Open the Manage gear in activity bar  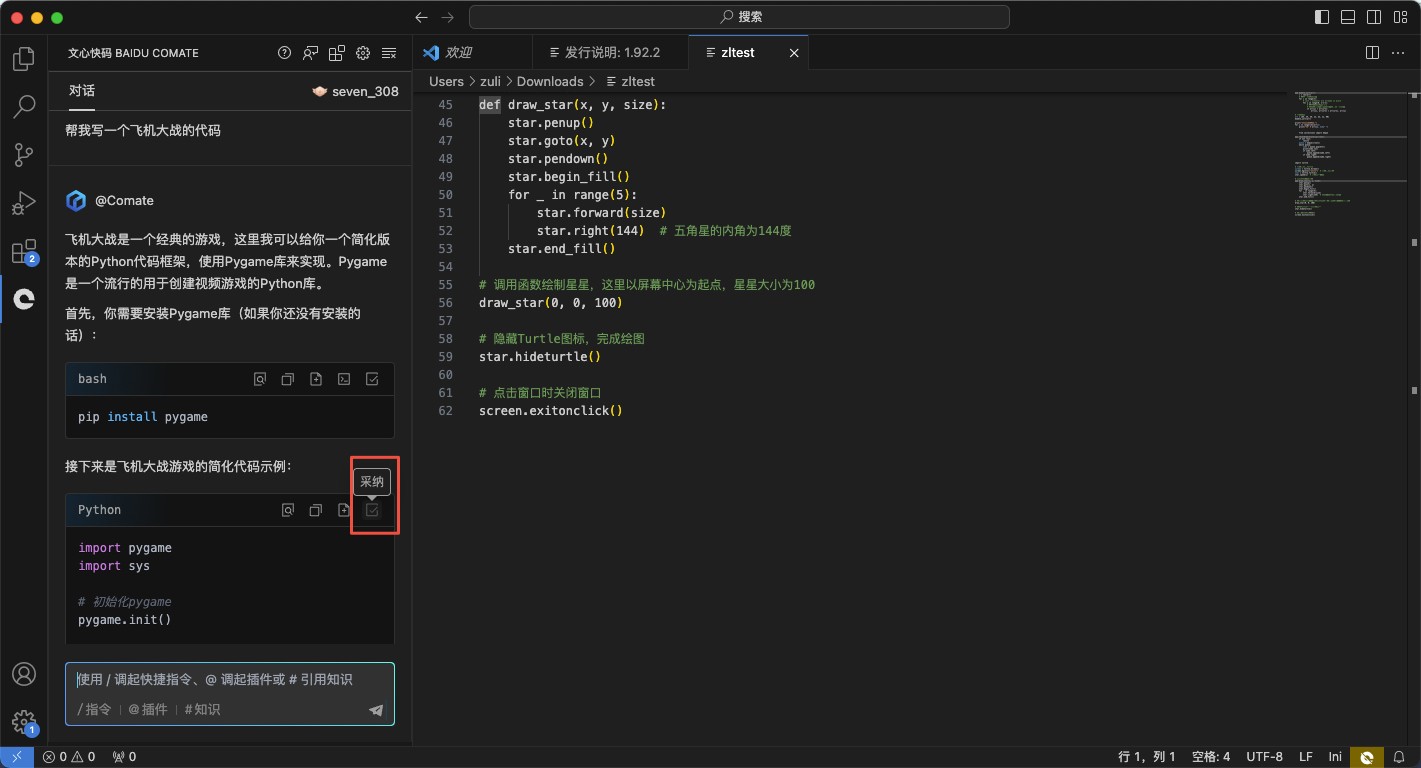[x=24, y=722]
